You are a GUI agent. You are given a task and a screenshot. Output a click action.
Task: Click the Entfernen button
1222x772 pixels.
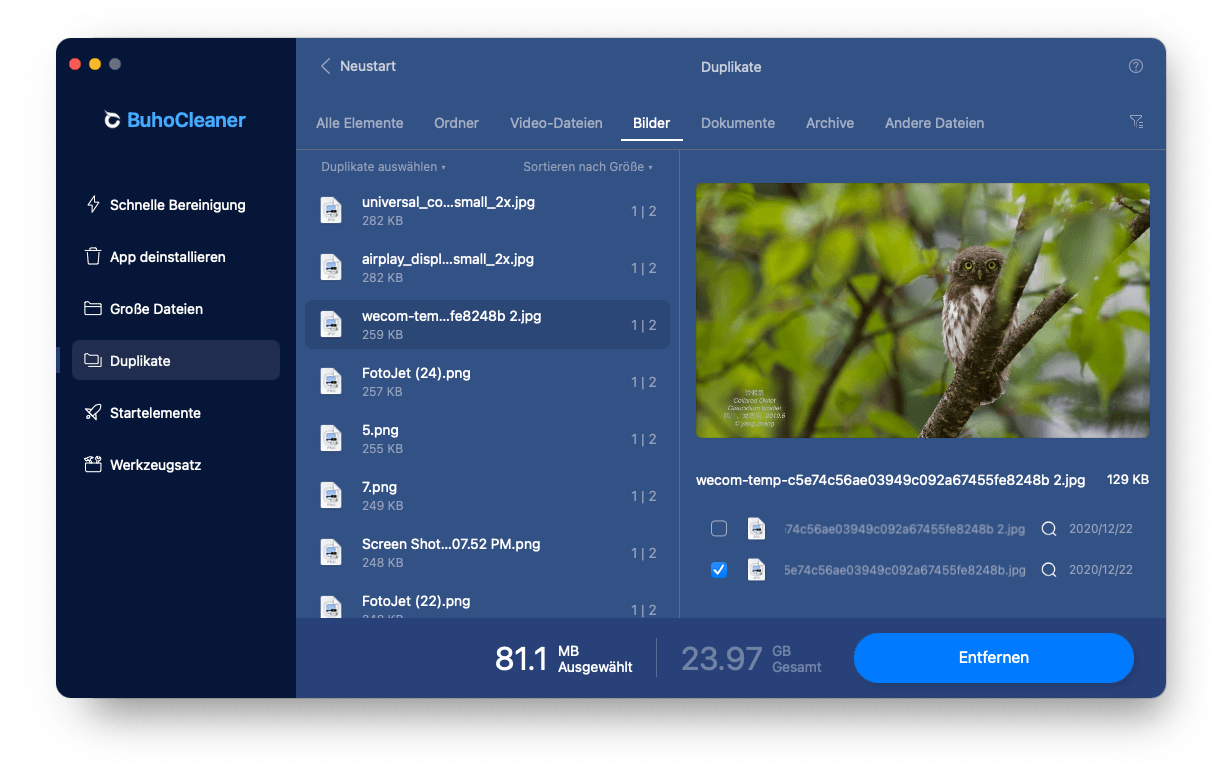click(x=994, y=658)
